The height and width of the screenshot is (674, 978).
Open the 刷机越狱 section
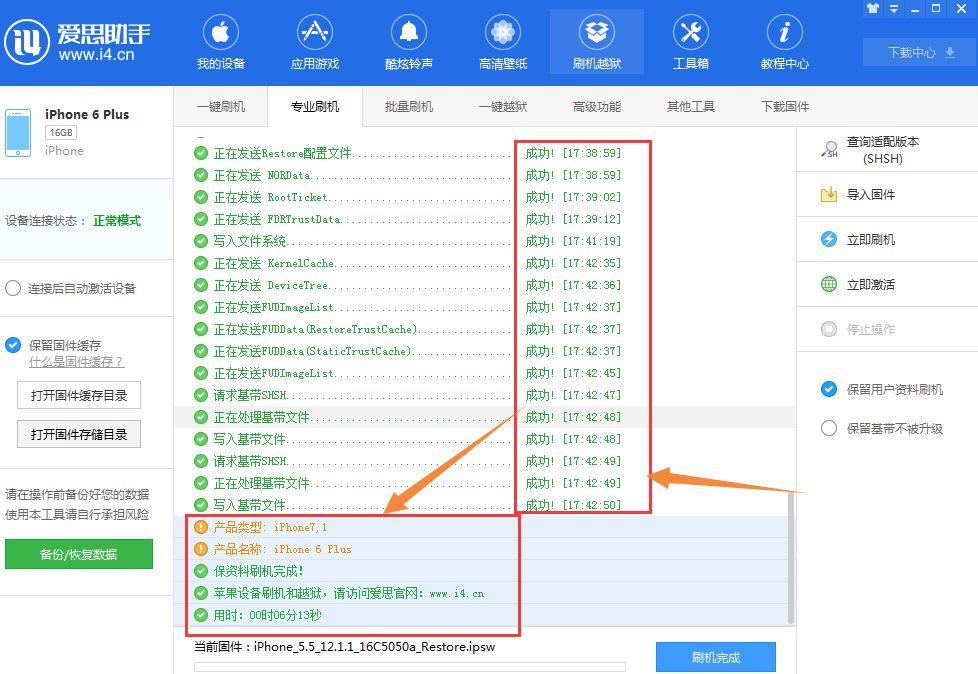(x=597, y=42)
